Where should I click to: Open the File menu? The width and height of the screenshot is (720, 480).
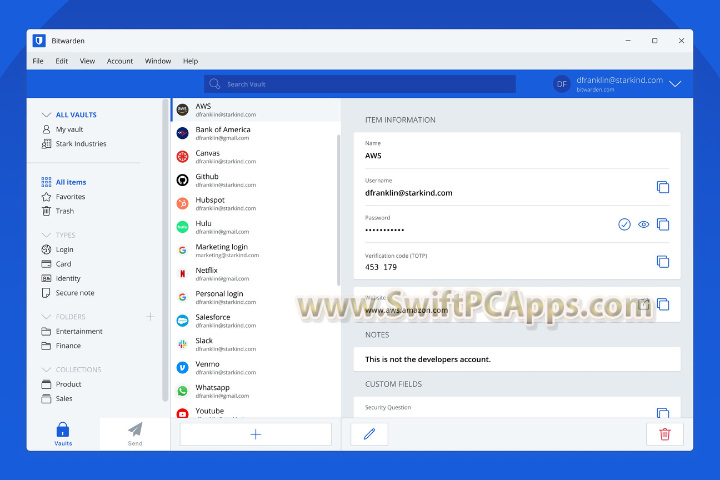pos(38,61)
